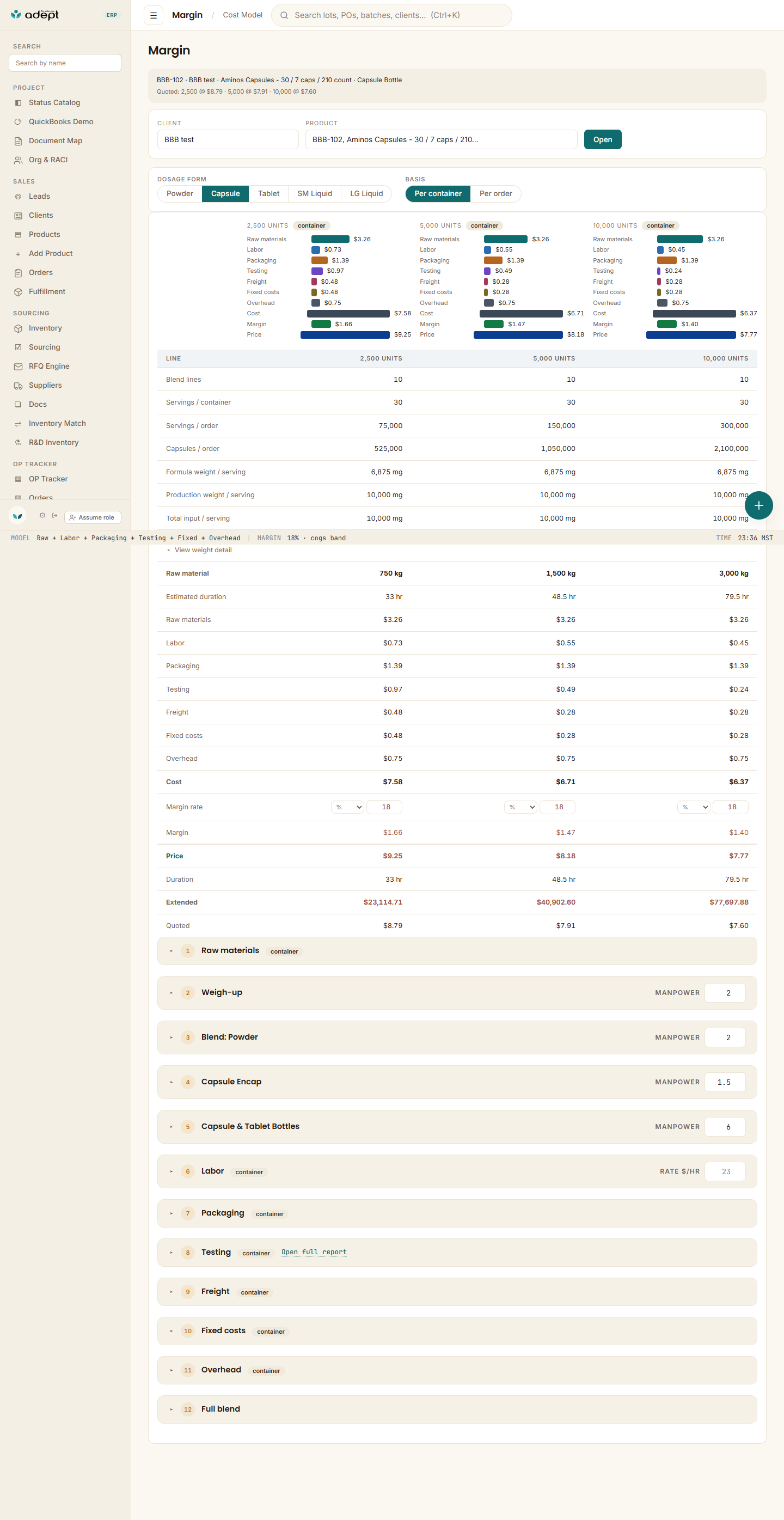Open full report link in Testing
The width and height of the screenshot is (784, 1520).
pyautogui.click(x=314, y=1252)
